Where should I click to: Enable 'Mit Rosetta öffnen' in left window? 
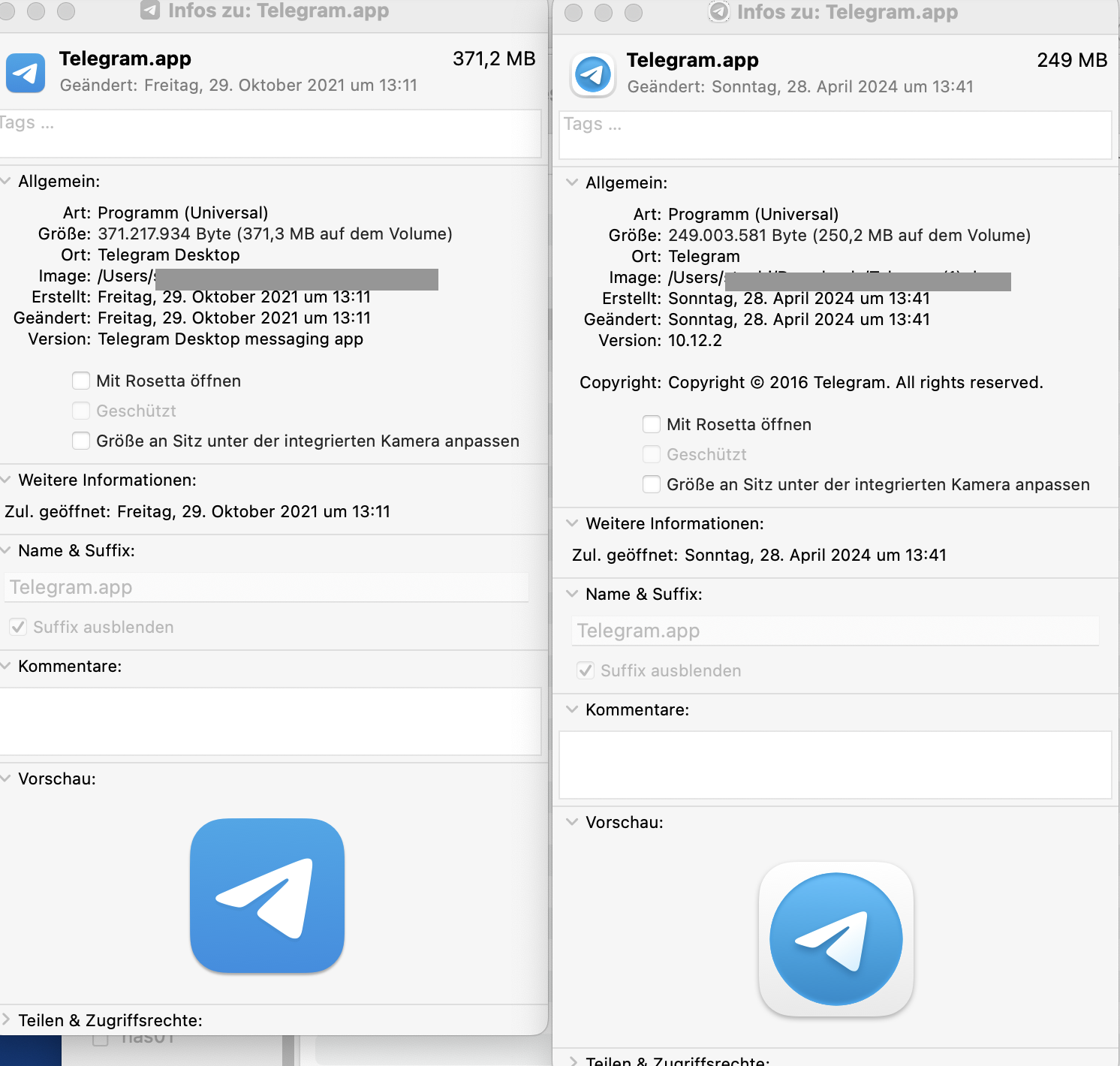click(x=81, y=381)
